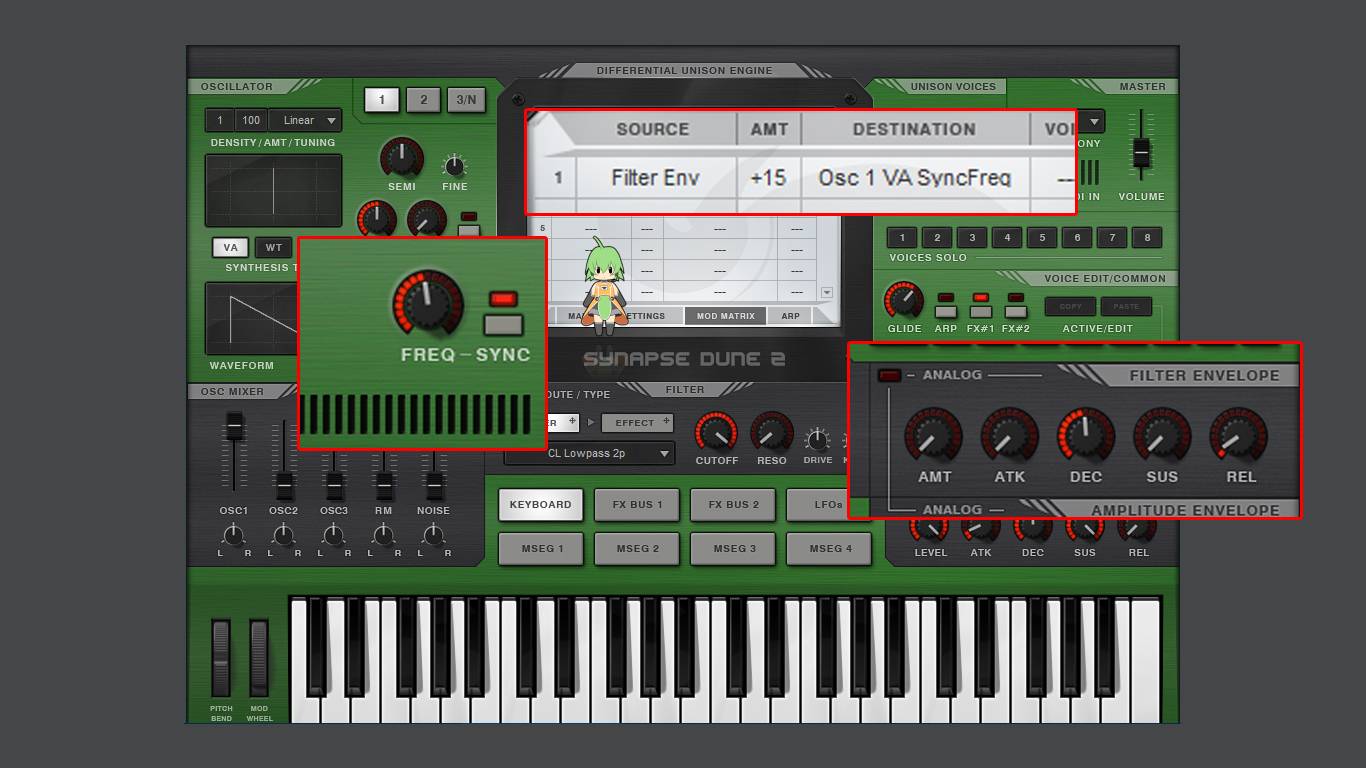
Task: Click the COPY voice button
Action: coord(1070,306)
